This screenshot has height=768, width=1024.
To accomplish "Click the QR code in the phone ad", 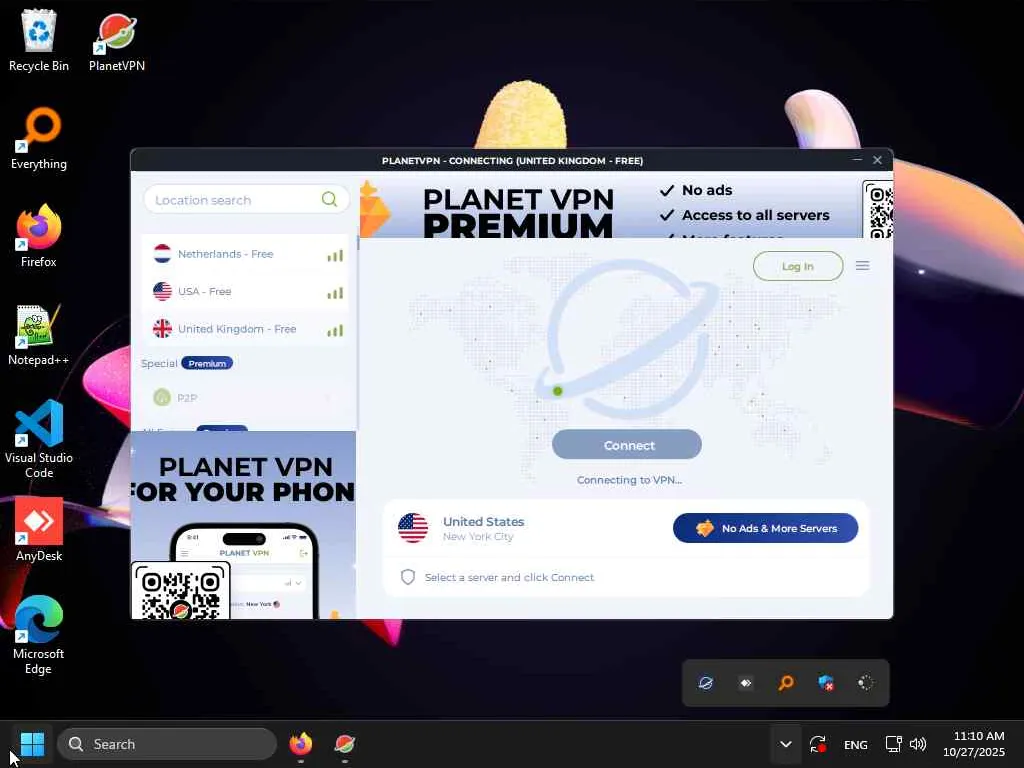I will (x=180, y=592).
